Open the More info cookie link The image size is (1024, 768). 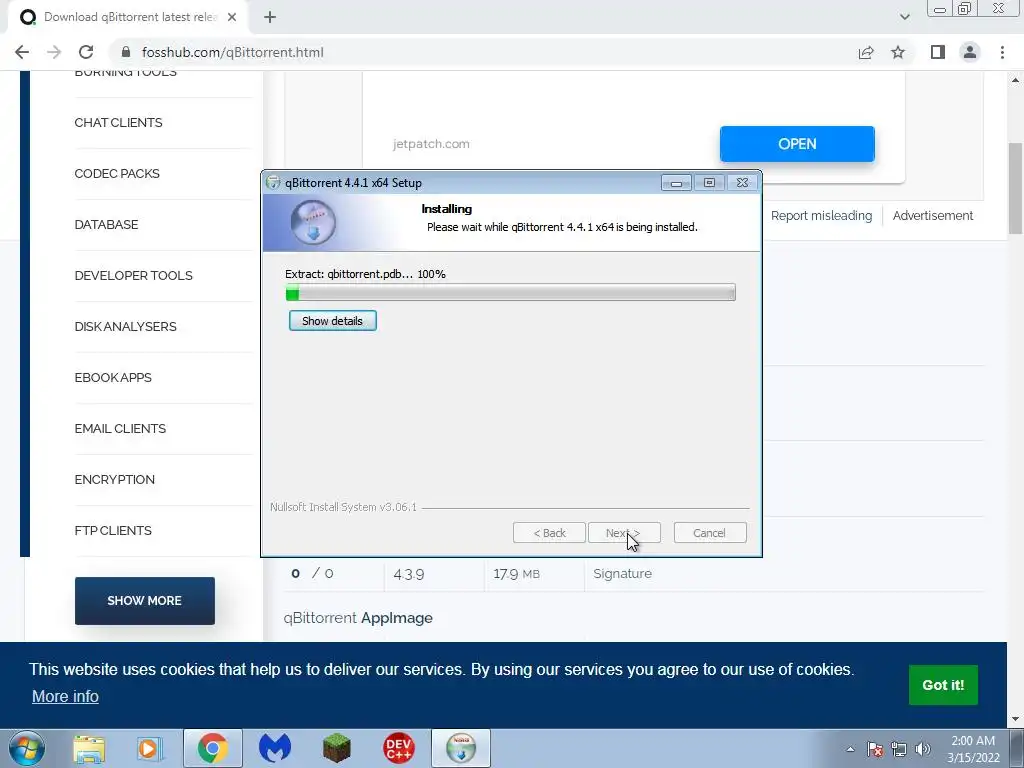click(65, 696)
